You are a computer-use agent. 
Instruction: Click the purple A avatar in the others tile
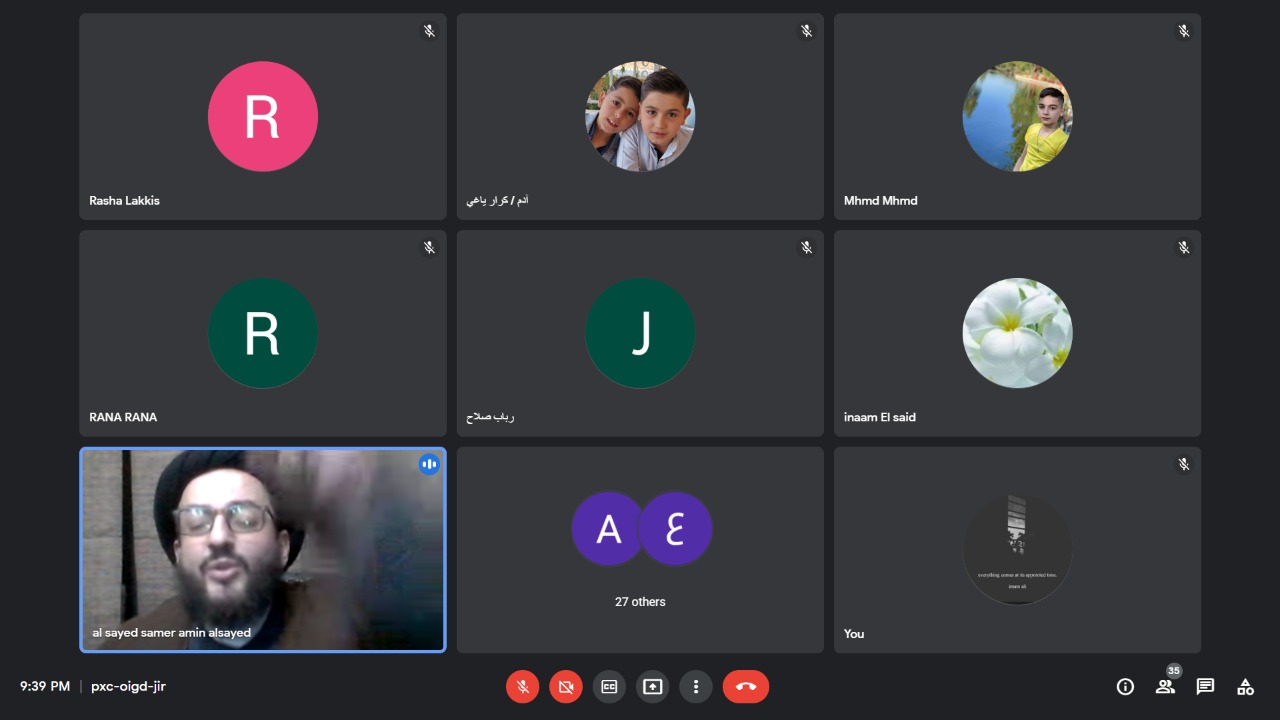click(607, 528)
